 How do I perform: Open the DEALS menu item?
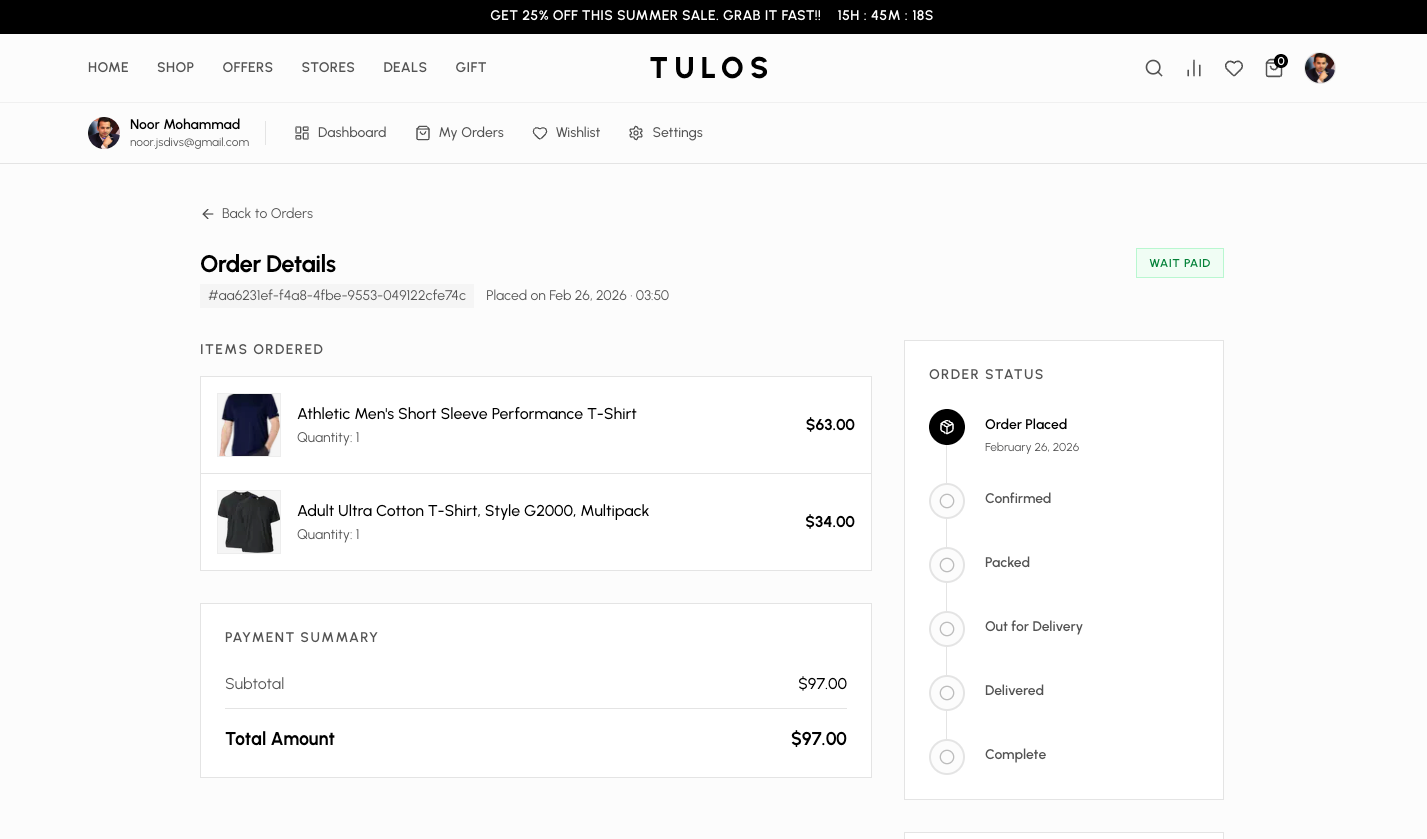coord(405,68)
